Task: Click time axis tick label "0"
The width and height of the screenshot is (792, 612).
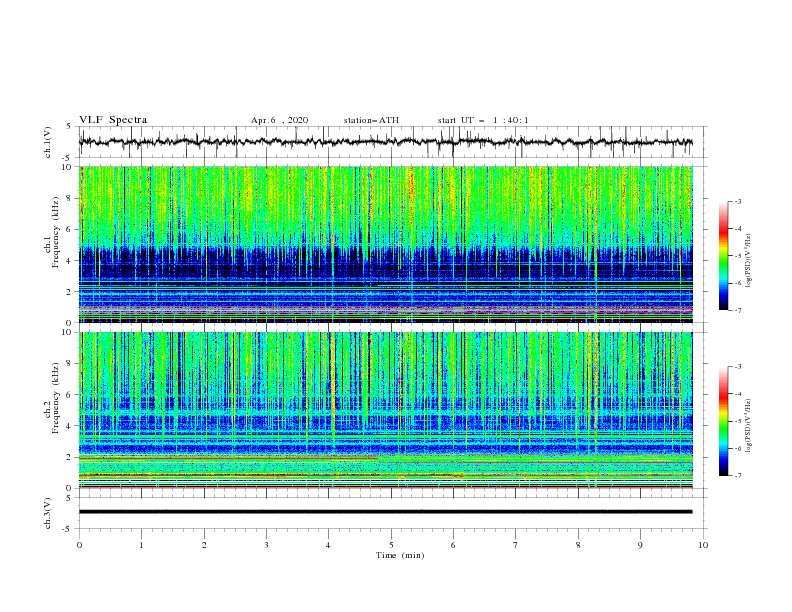Action: point(79,545)
